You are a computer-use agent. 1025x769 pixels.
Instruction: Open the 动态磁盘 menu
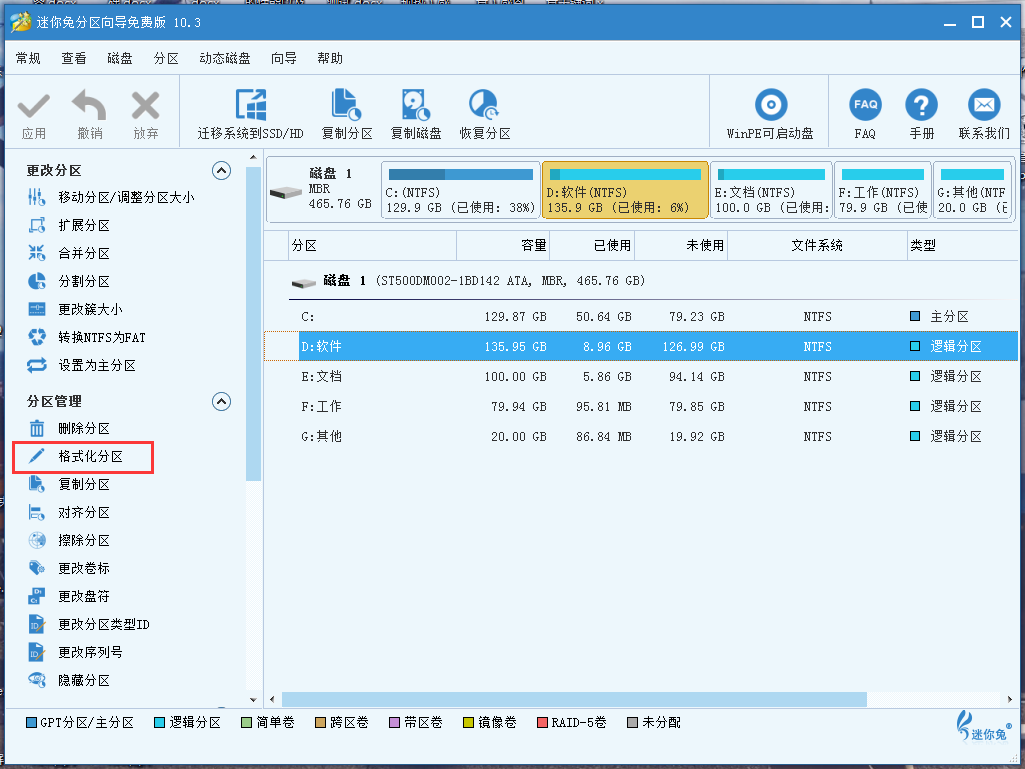(x=225, y=58)
